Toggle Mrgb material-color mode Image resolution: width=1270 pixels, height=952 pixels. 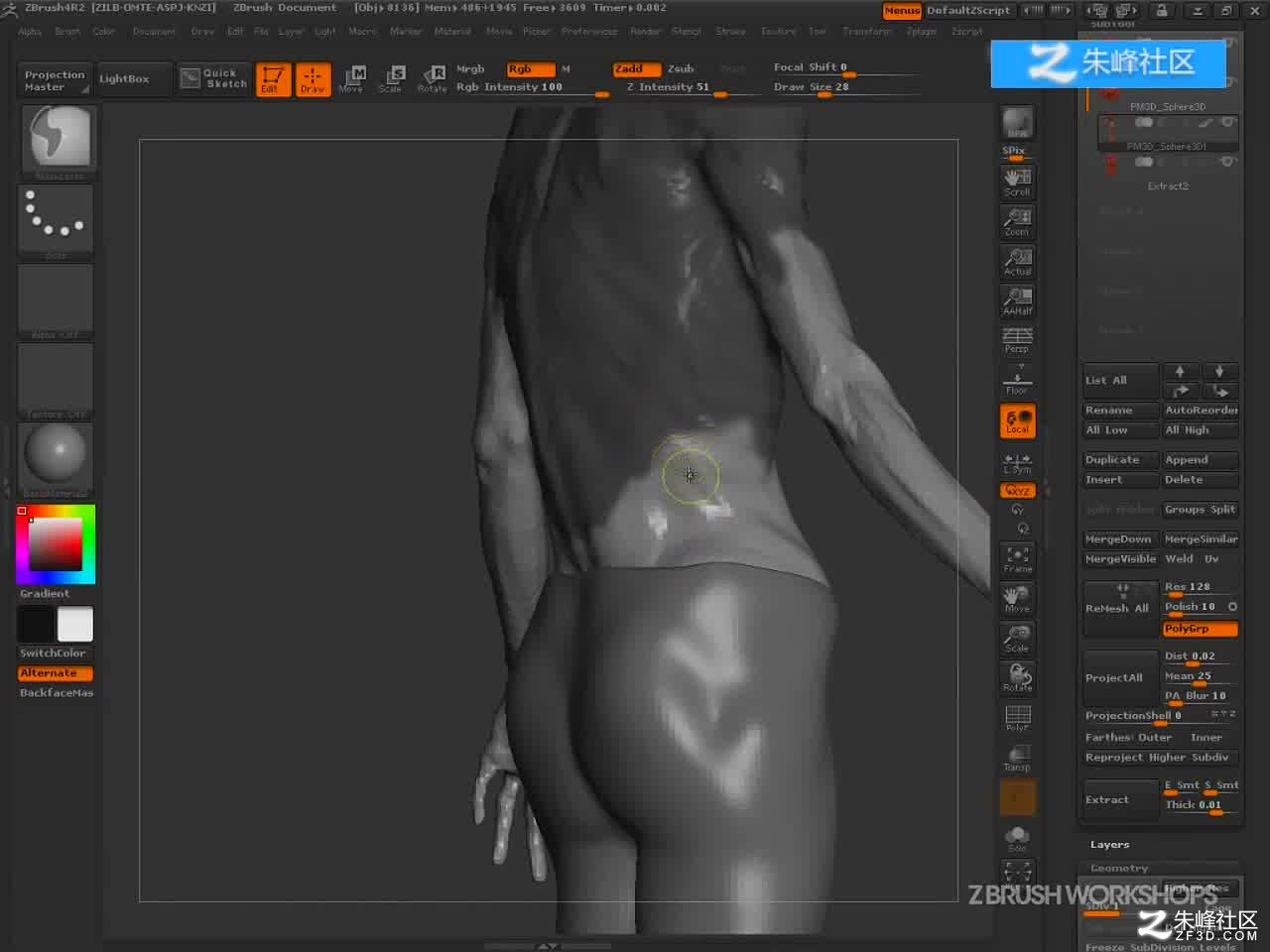470,69
